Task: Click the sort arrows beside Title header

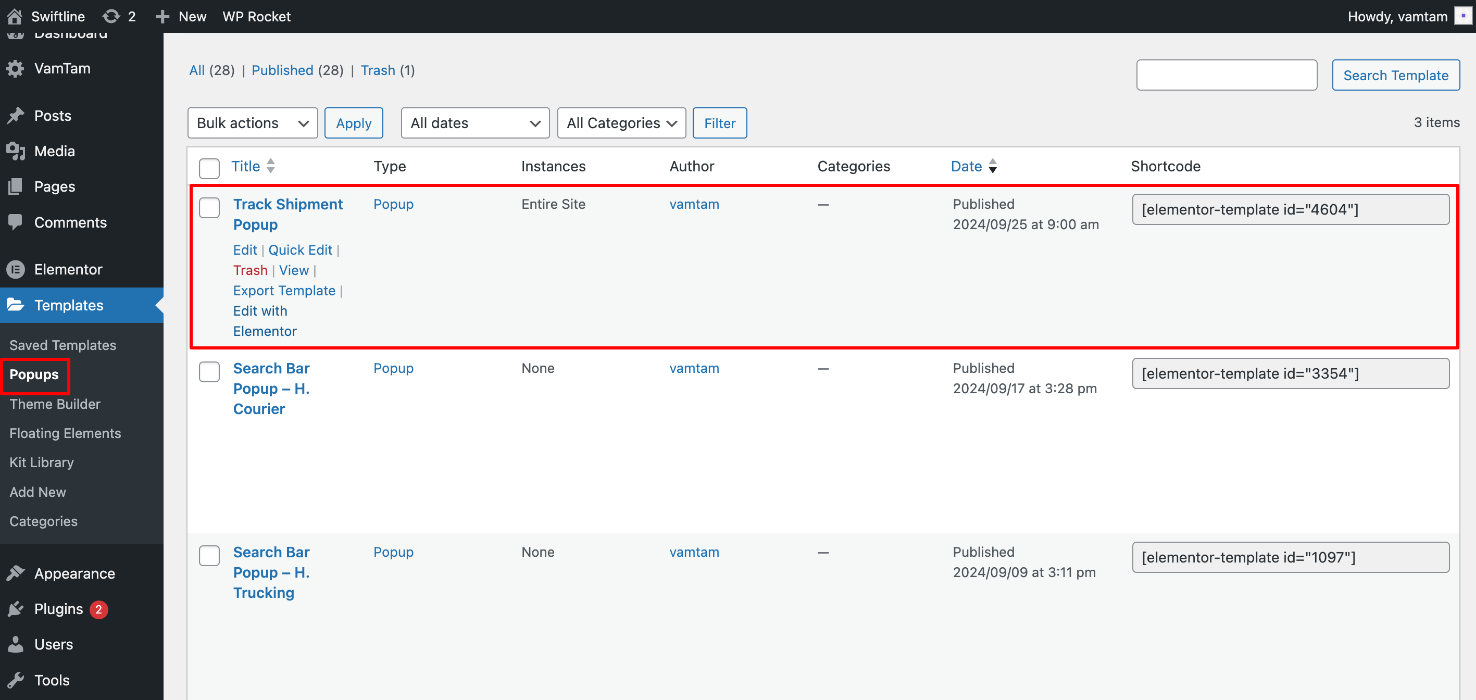Action: click(270, 166)
